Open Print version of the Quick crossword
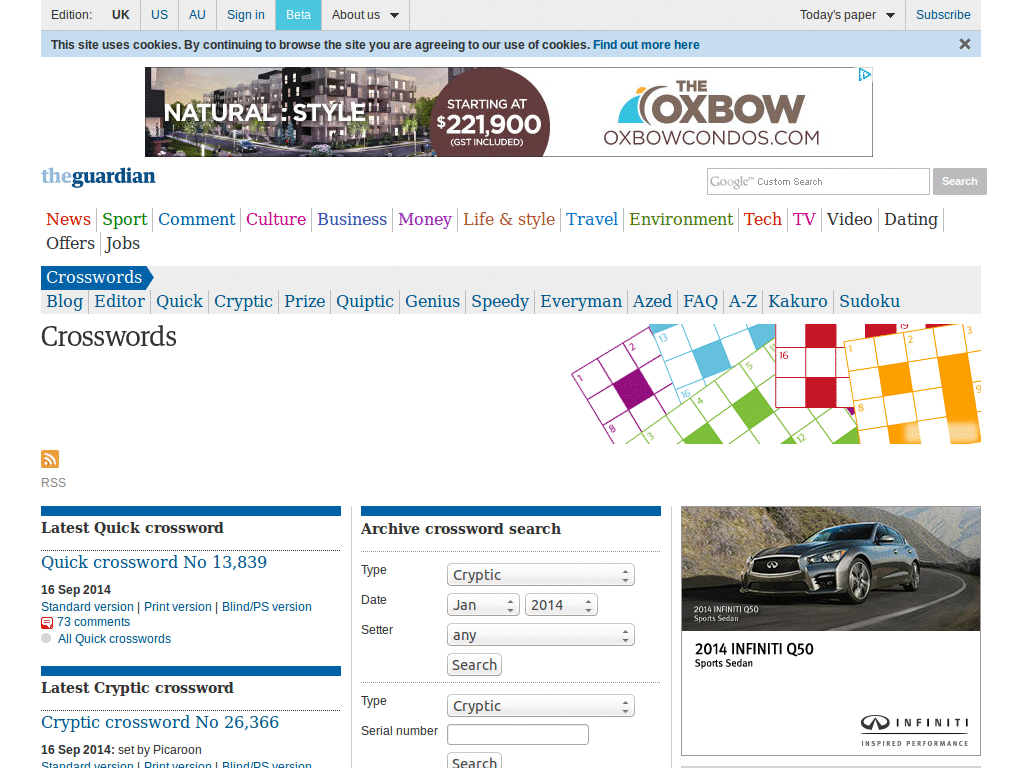This screenshot has height=768, width=1024. [x=178, y=607]
